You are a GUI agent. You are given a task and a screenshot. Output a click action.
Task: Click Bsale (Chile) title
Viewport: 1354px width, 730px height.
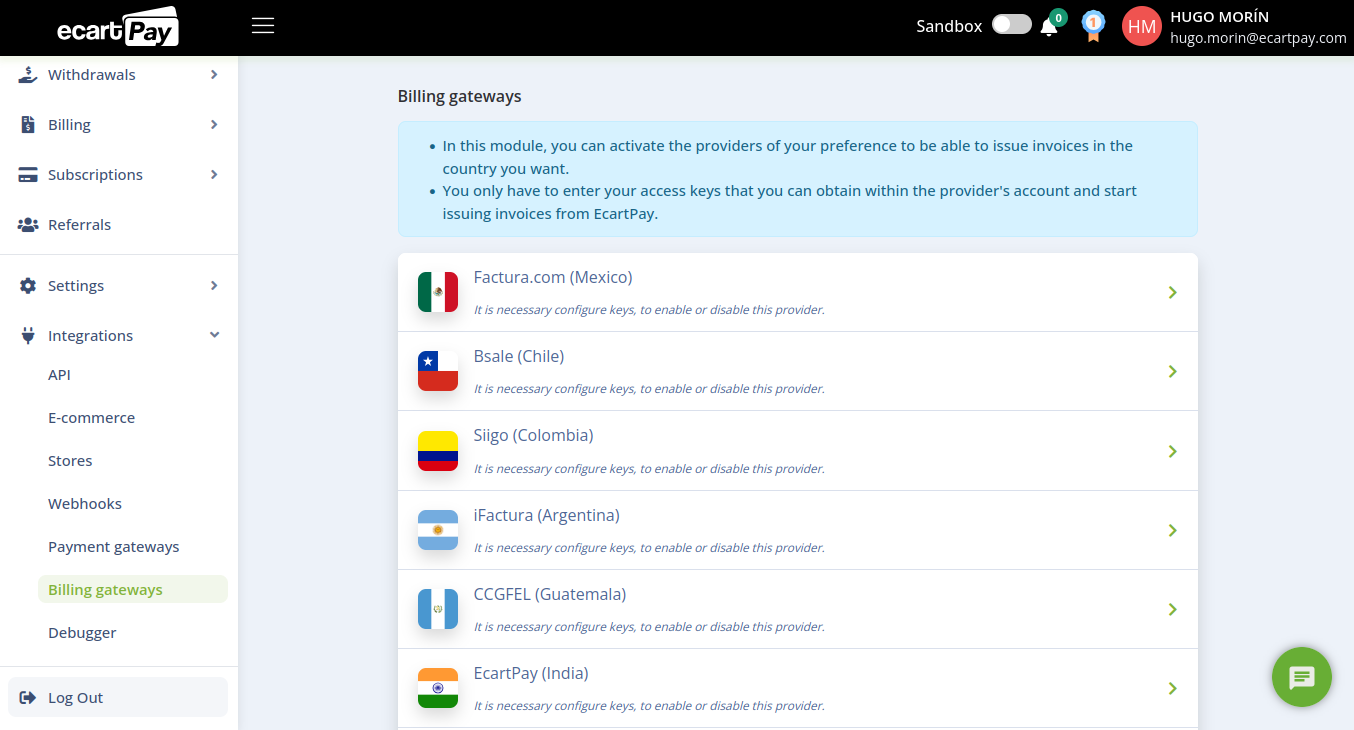(x=519, y=356)
